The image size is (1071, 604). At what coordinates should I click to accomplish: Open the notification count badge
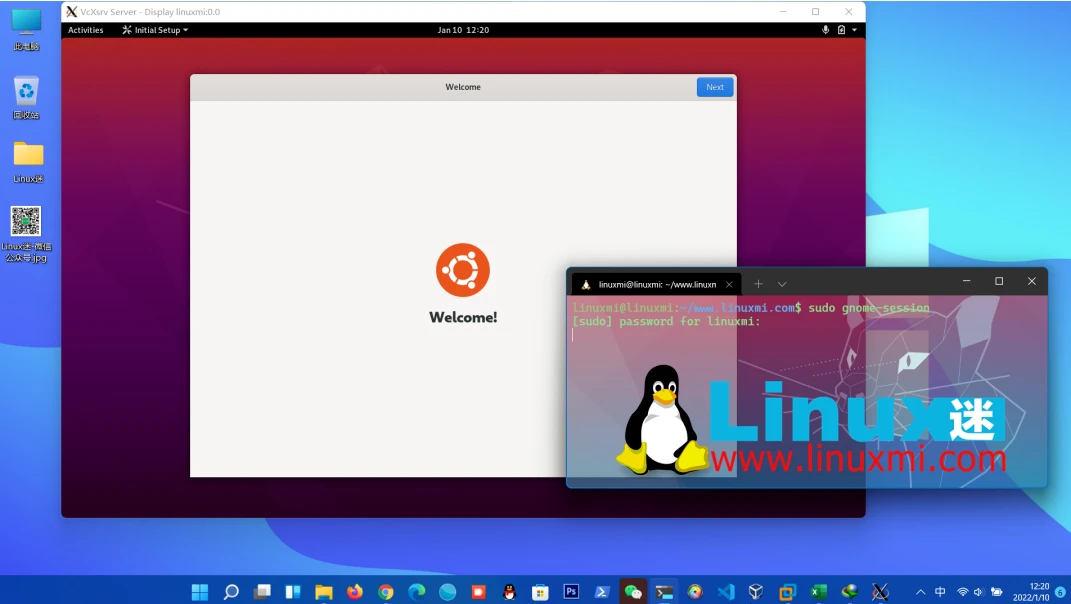click(1060, 592)
